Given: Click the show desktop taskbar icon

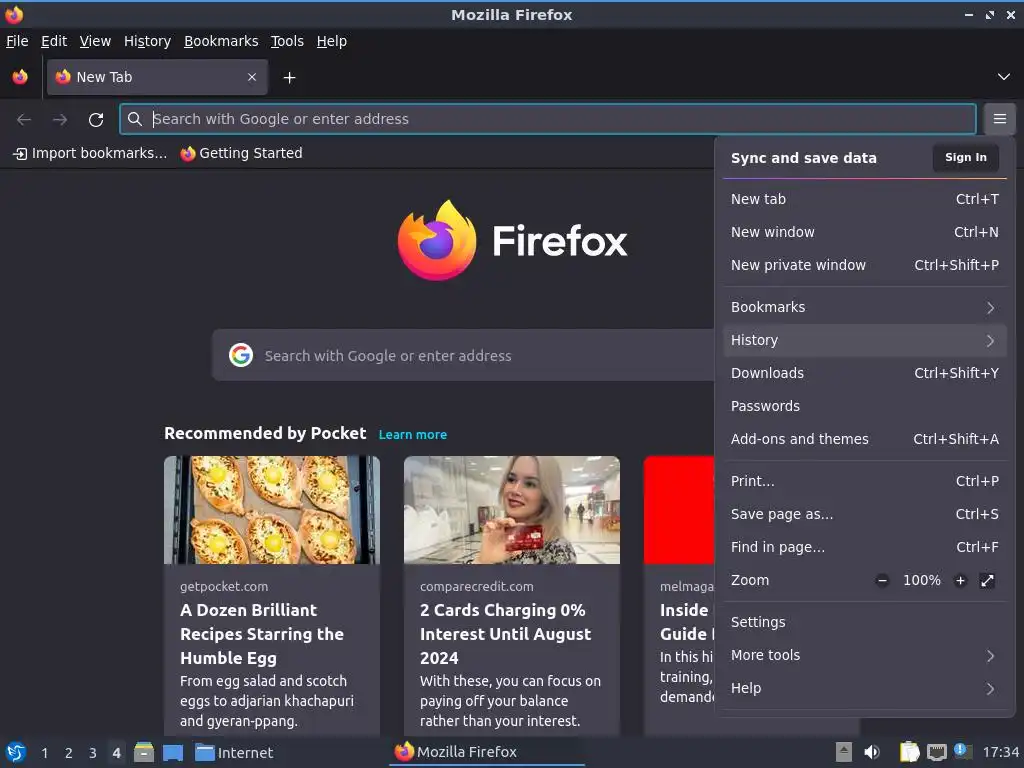Looking at the screenshot, I should click(173, 753).
